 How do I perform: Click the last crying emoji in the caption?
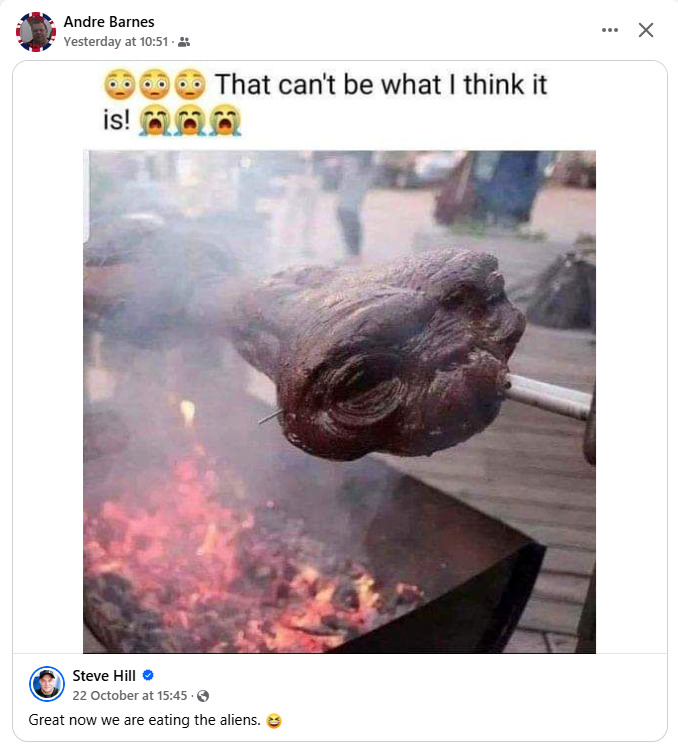pyautogui.click(x=225, y=121)
